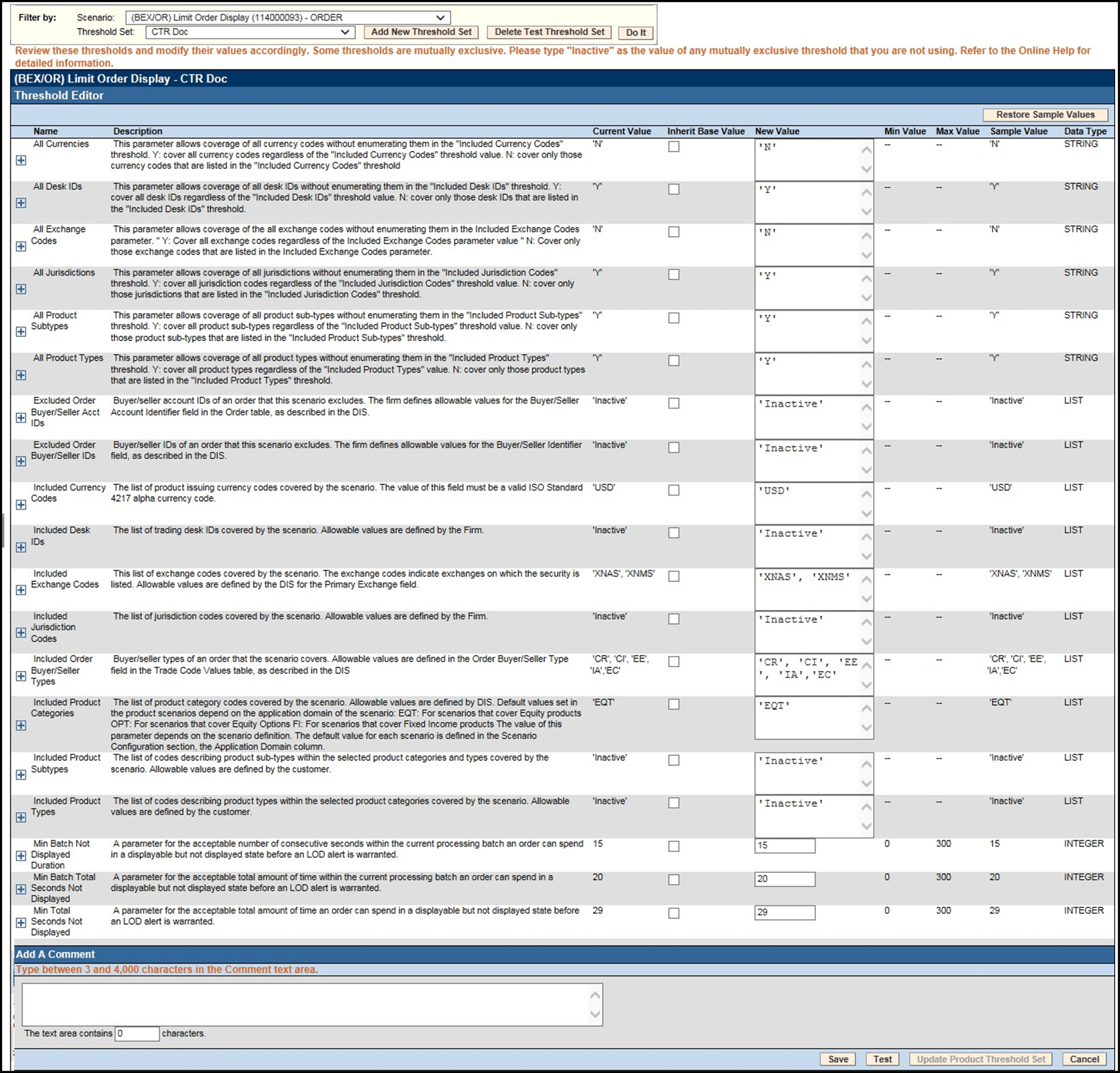1120x1073 pixels.
Task: Expand the All Jurisdictions plus icon
Action: pyautogui.click(x=21, y=289)
